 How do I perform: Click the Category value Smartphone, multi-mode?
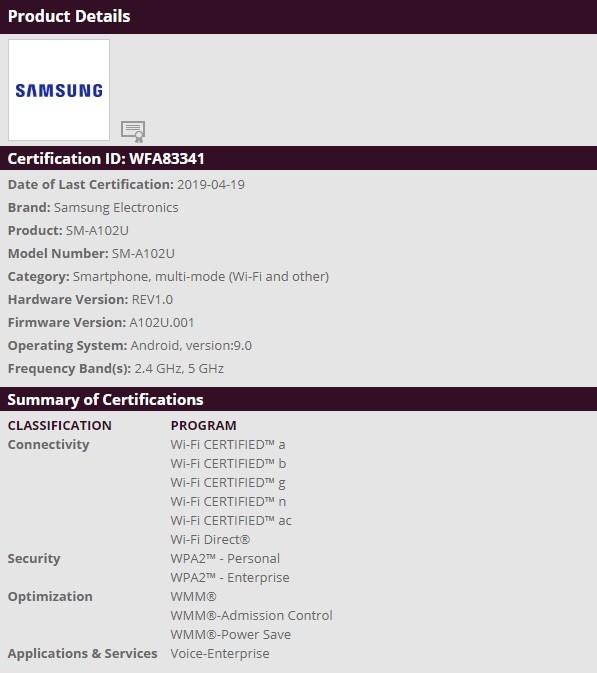tap(201, 276)
